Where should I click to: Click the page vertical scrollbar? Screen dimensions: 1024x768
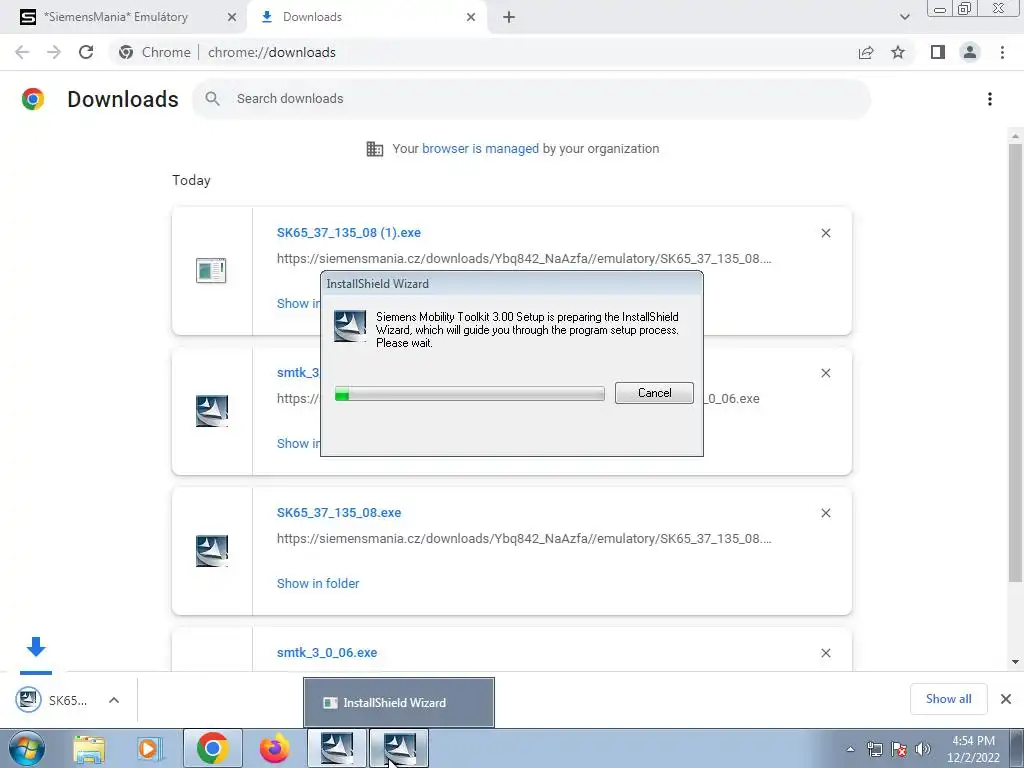pyautogui.click(x=1015, y=363)
